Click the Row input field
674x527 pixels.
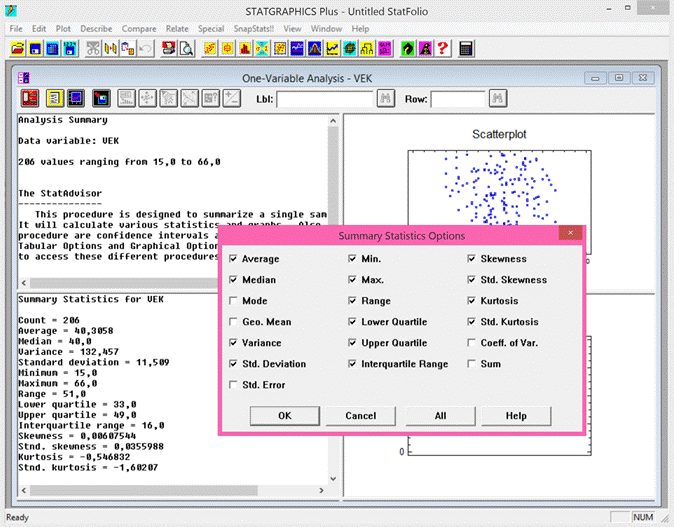point(458,99)
